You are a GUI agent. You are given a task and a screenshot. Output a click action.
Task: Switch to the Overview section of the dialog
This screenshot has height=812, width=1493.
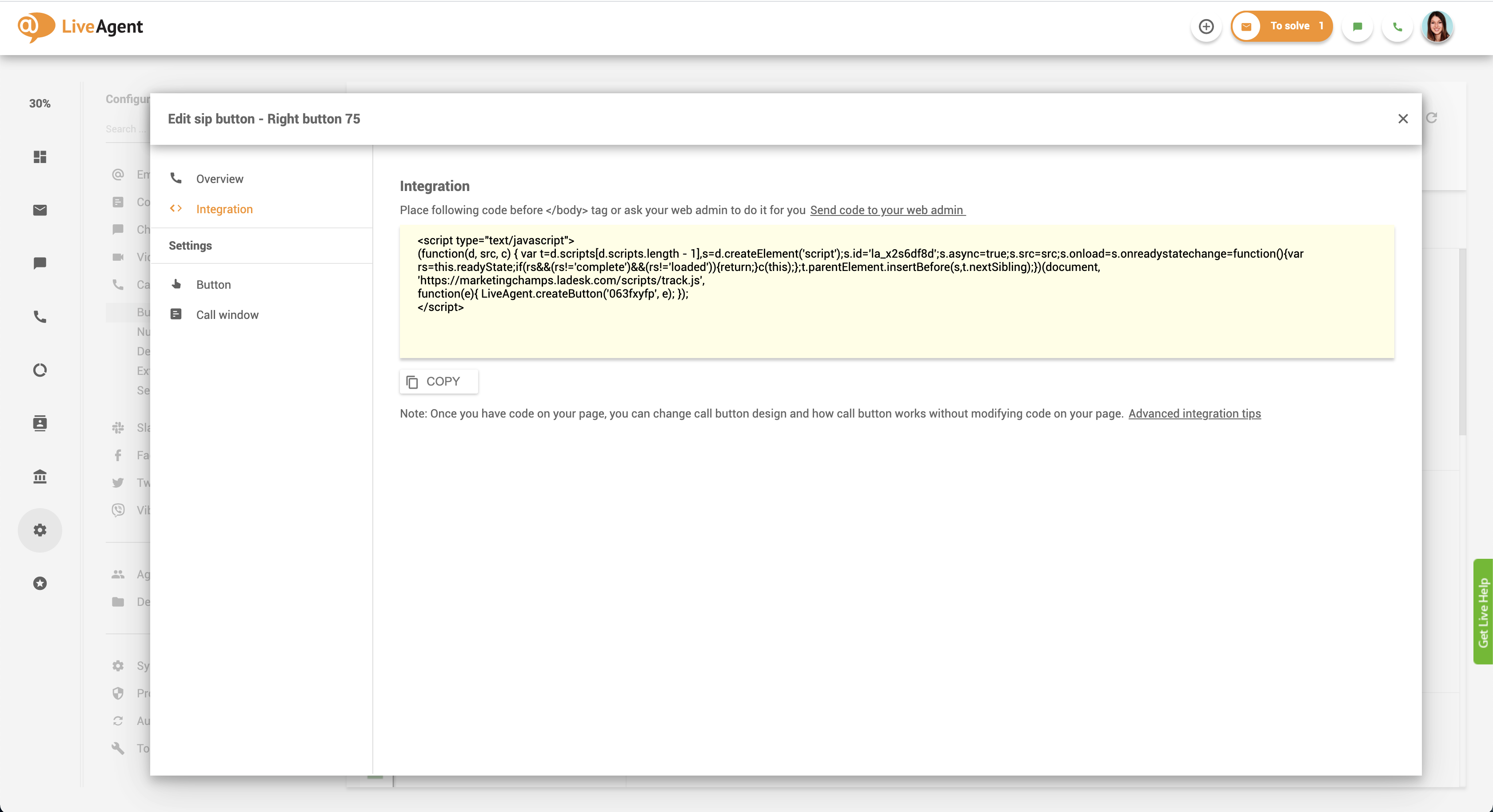pos(219,179)
